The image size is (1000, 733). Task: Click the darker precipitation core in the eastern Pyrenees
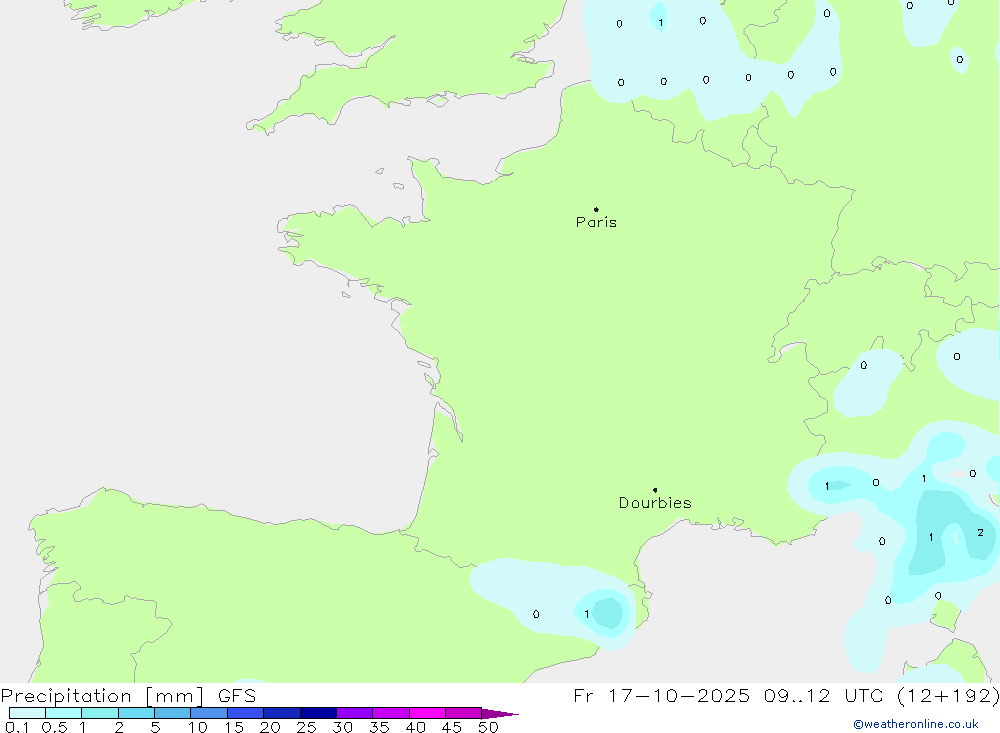[607, 612]
